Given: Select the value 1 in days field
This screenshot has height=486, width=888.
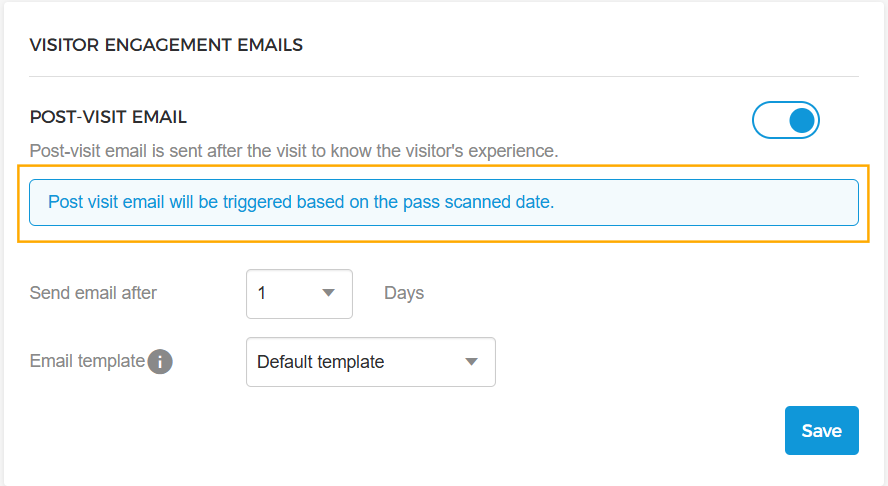Looking at the screenshot, I should pyautogui.click(x=262, y=294).
